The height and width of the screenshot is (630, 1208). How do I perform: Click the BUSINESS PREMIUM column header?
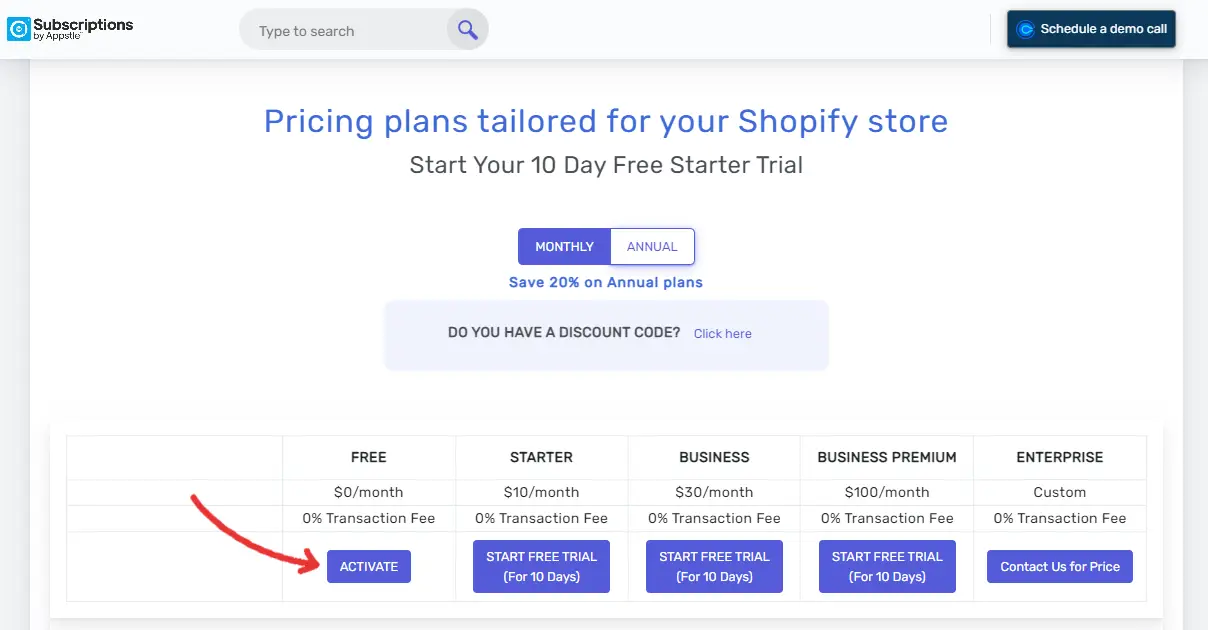887,457
